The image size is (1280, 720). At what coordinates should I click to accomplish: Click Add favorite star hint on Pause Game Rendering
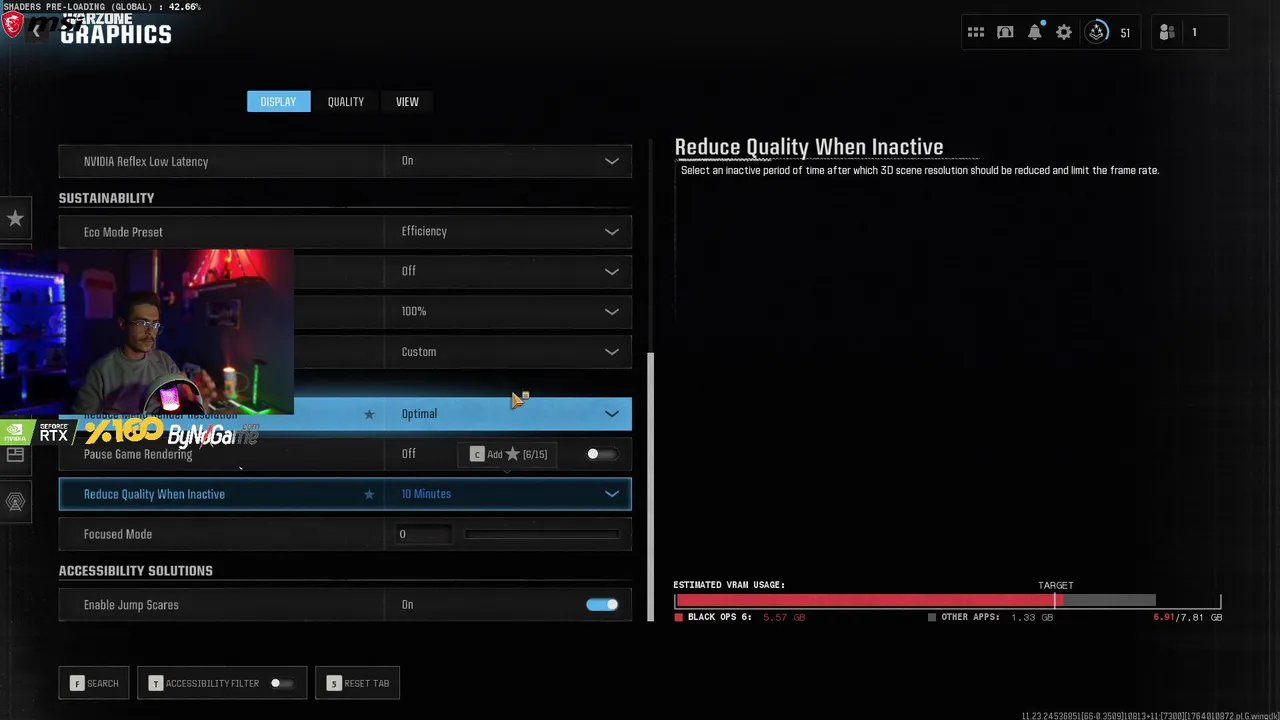[x=509, y=454]
